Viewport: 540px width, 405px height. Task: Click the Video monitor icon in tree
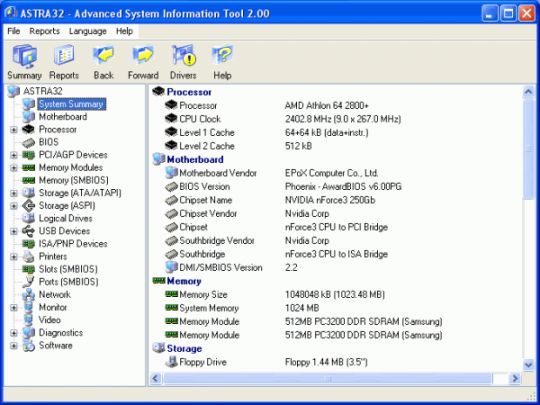(x=29, y=320)
